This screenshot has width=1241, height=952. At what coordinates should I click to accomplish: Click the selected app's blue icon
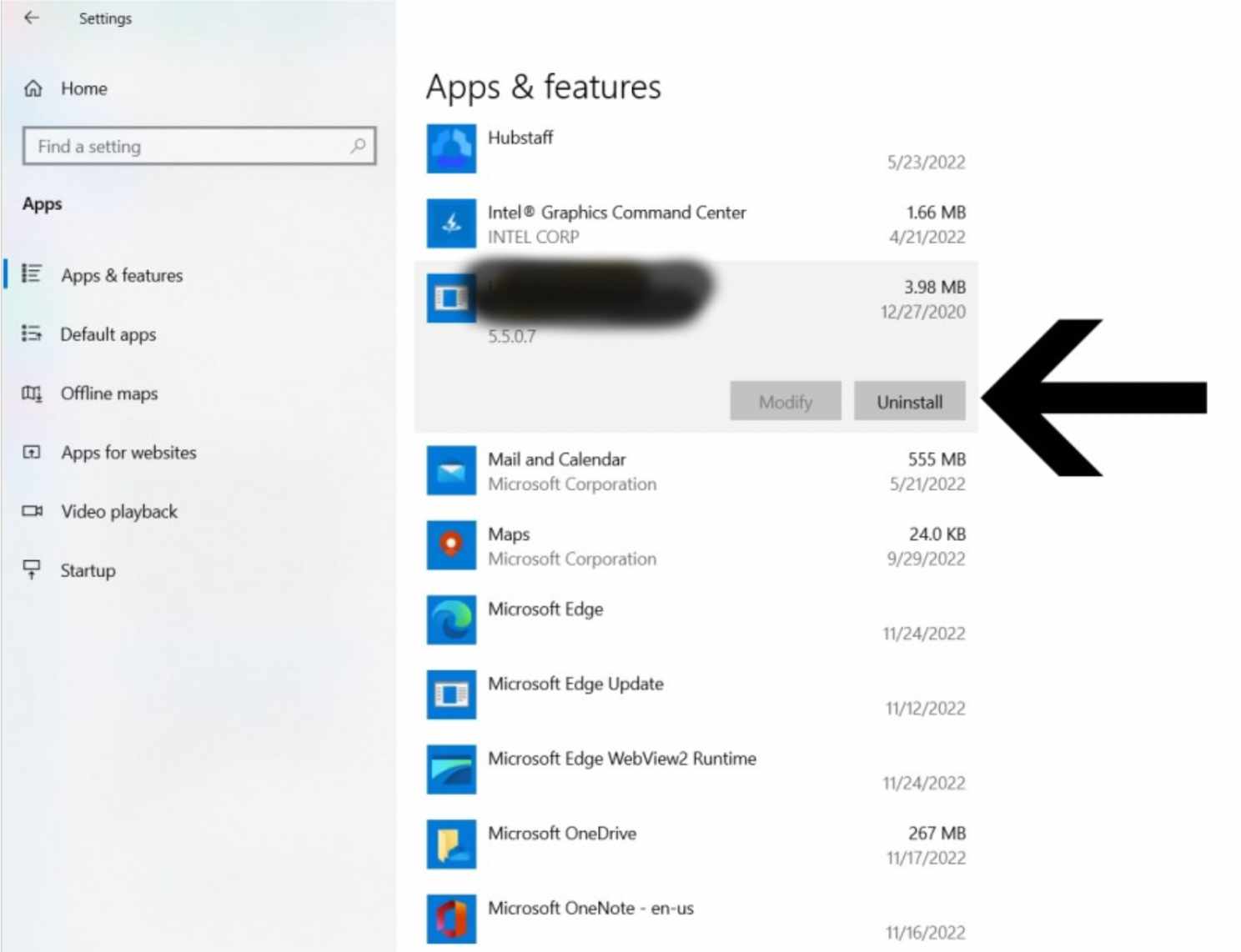(x=451, y=298)
